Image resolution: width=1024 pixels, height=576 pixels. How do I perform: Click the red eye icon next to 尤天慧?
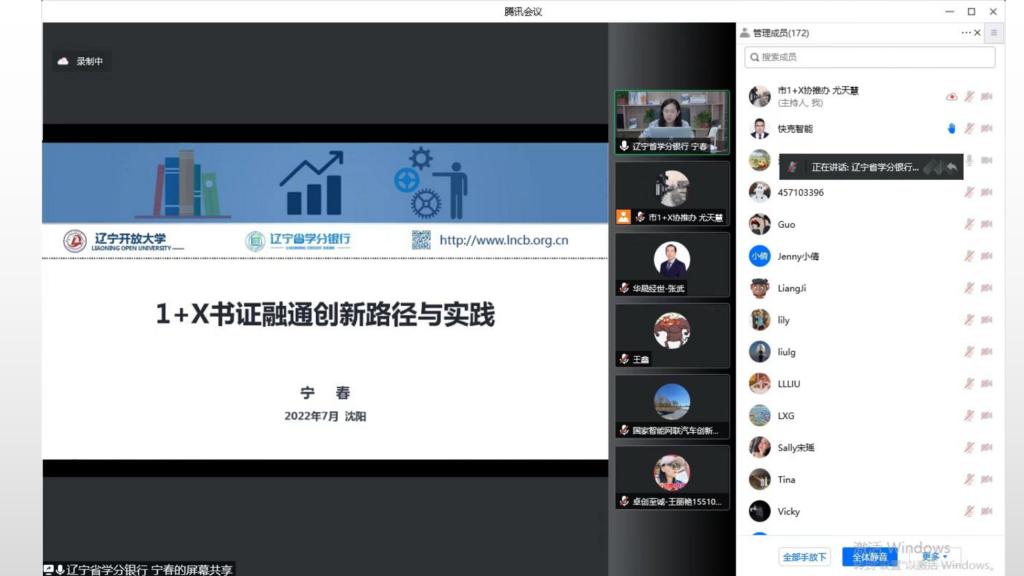952,97
